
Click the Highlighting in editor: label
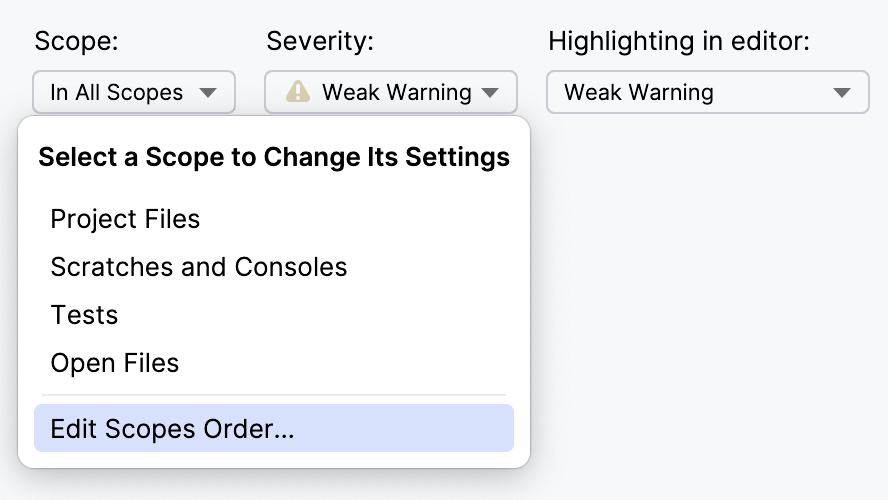[x=679, y=41]
